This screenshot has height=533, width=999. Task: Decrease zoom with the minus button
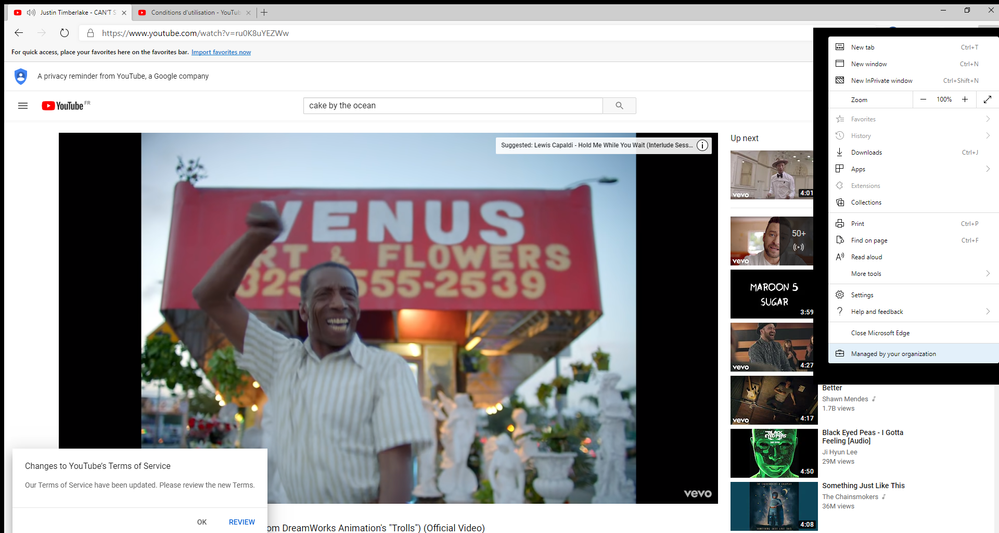click(x=923, y=99)
